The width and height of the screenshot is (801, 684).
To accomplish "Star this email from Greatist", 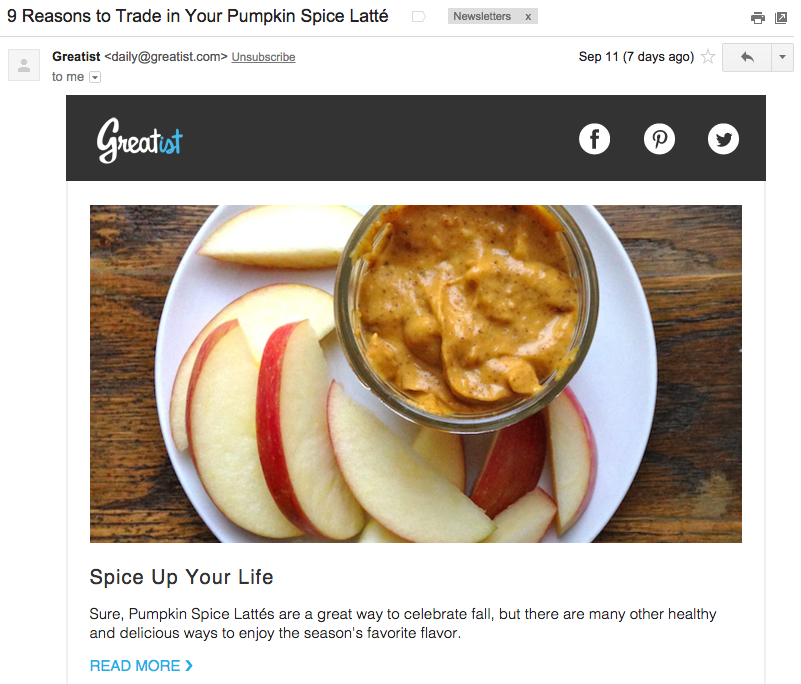I will point(708,56).
